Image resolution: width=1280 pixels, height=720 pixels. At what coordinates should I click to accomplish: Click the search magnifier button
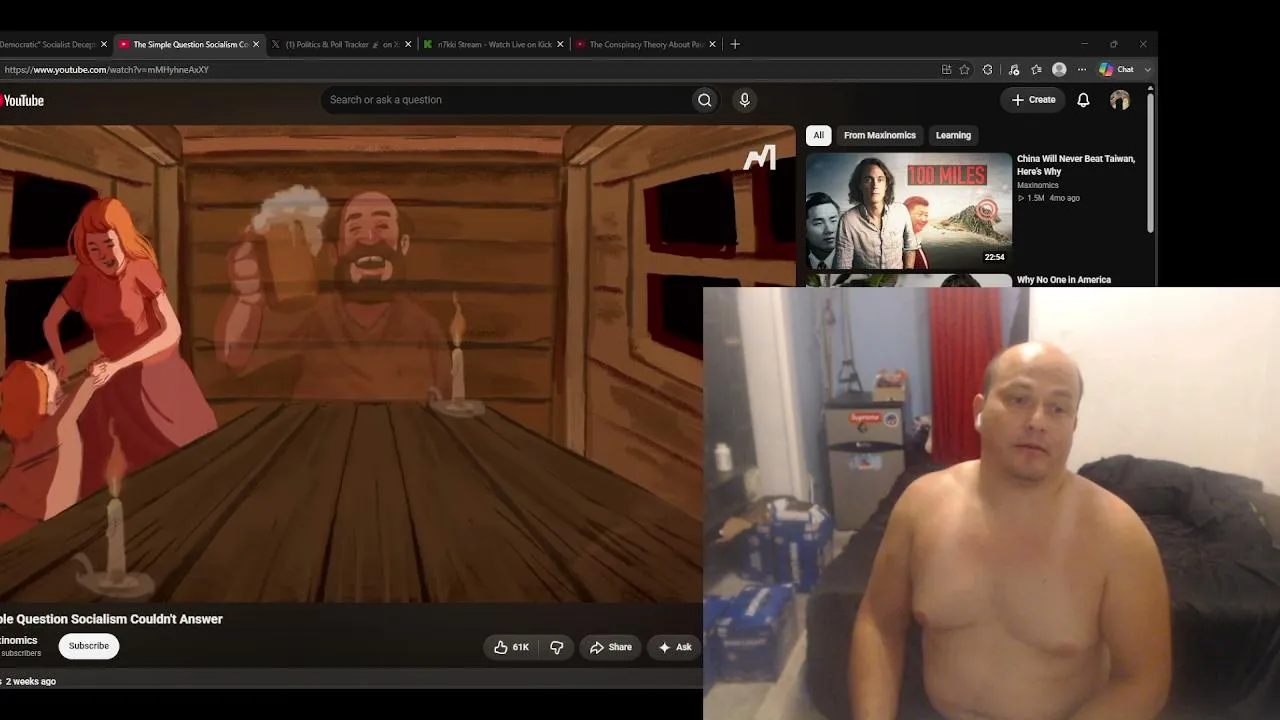[x=705, y=100]
